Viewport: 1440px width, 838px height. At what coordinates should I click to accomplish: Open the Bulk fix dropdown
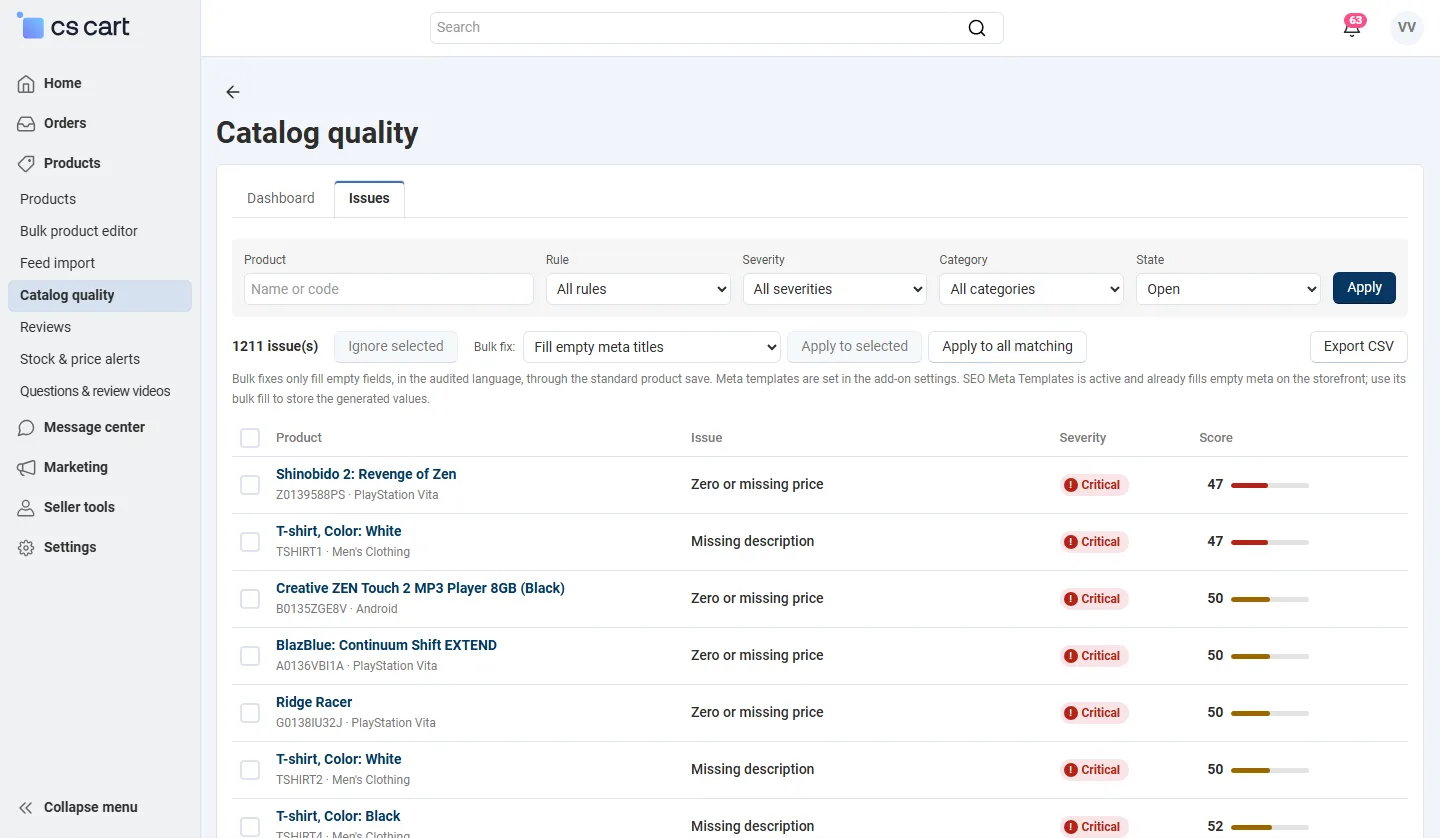point(652,347)
